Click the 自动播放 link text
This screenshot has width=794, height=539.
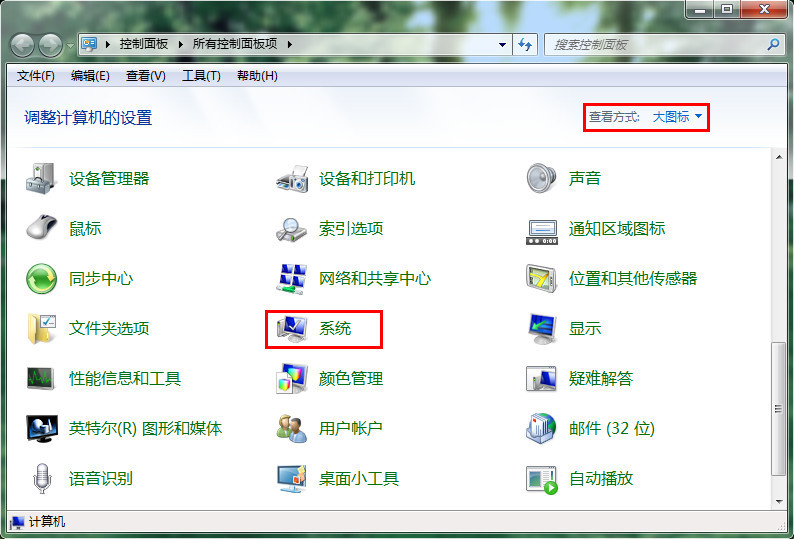(601, 478)
